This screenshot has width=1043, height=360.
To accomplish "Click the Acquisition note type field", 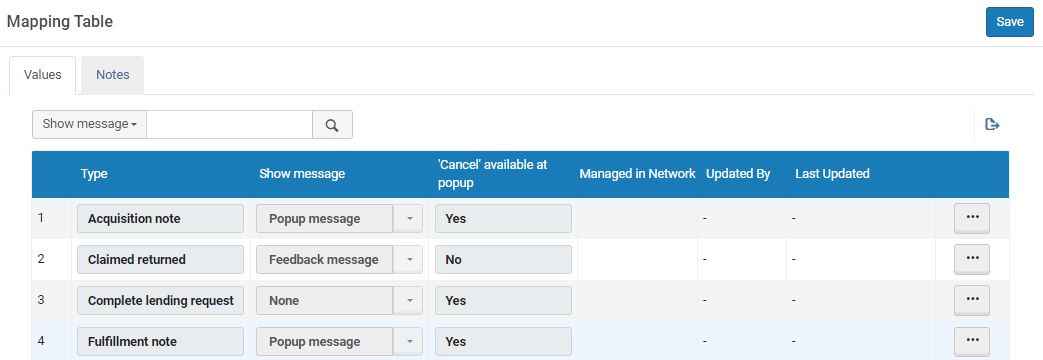I will point(160,218).
